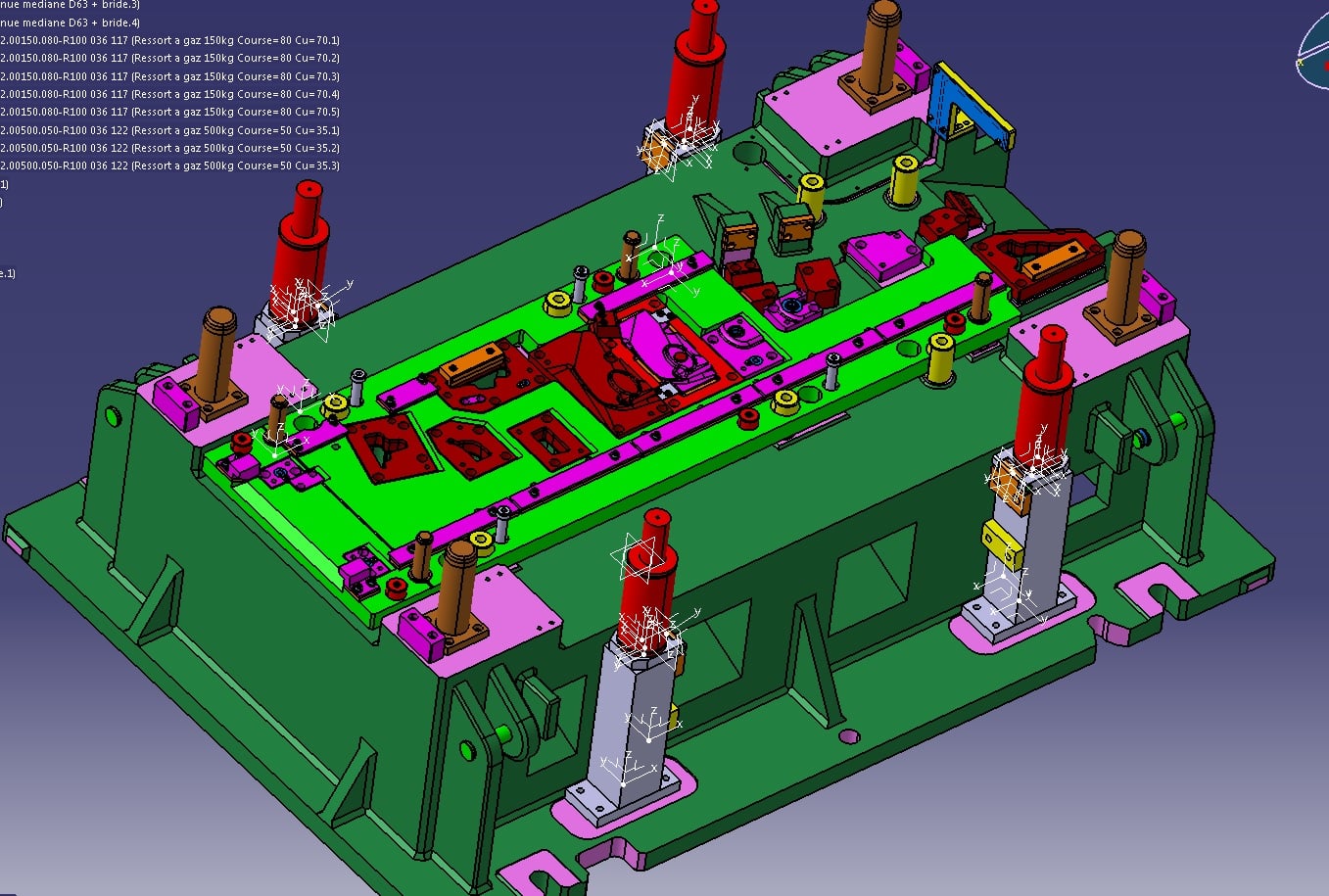Click the tree entry ending 'Course=50 Cu=35.2)'
Screen dimensions: 1329x896
[170, 148]
